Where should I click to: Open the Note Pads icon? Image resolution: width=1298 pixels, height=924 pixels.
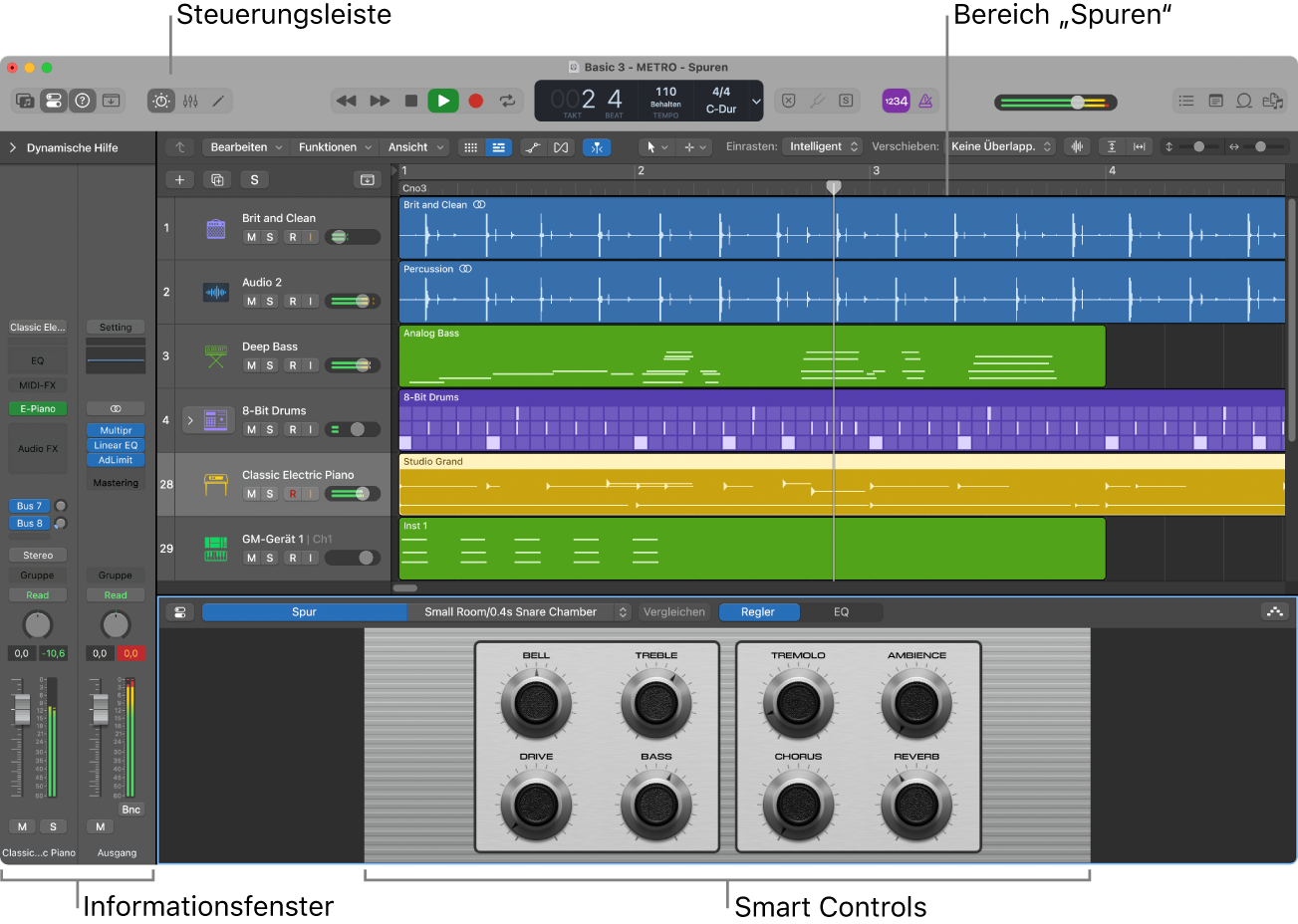tap(1215, 101)
